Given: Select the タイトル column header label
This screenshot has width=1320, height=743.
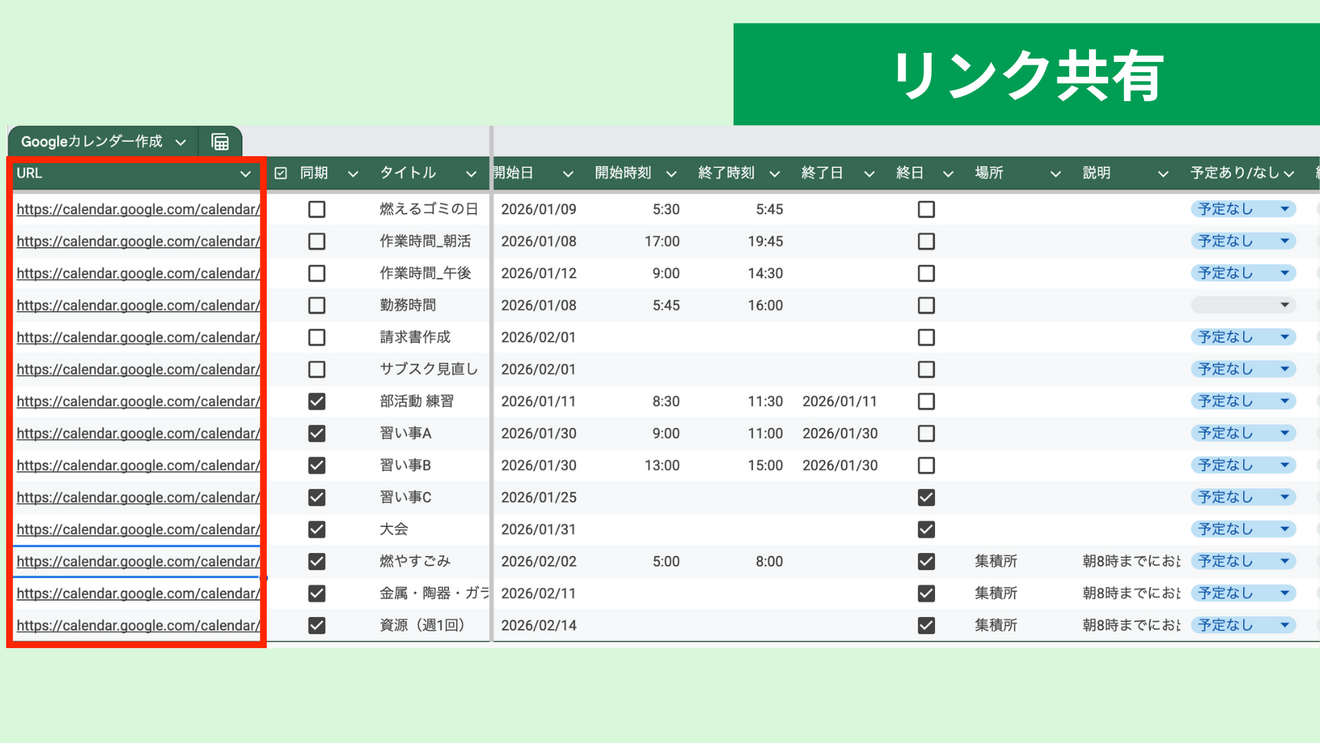Looking at the screenshot, I should click(408, 173).
